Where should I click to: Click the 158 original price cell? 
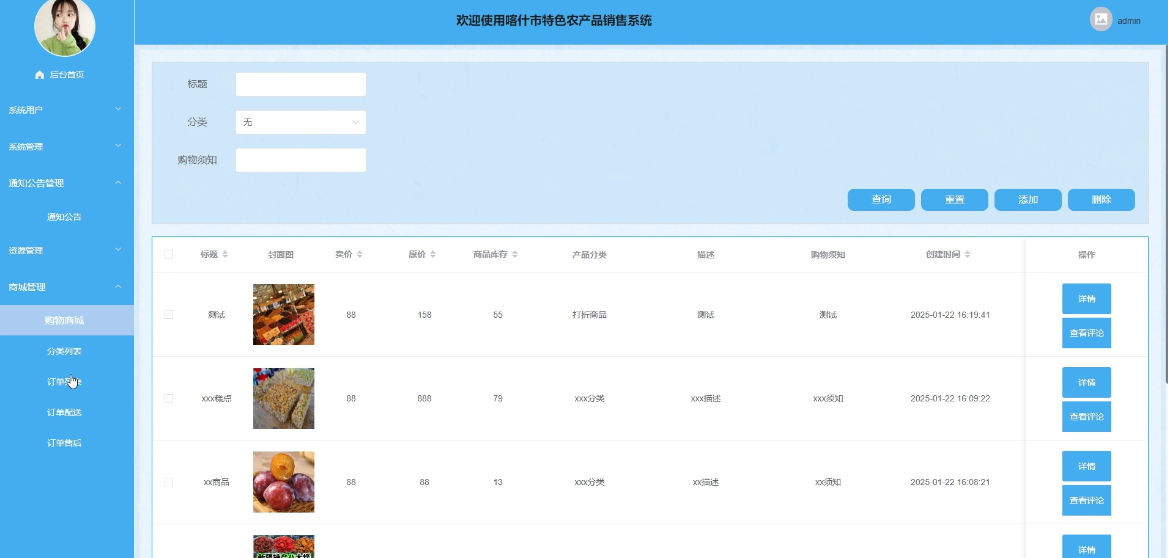(425, 314)
